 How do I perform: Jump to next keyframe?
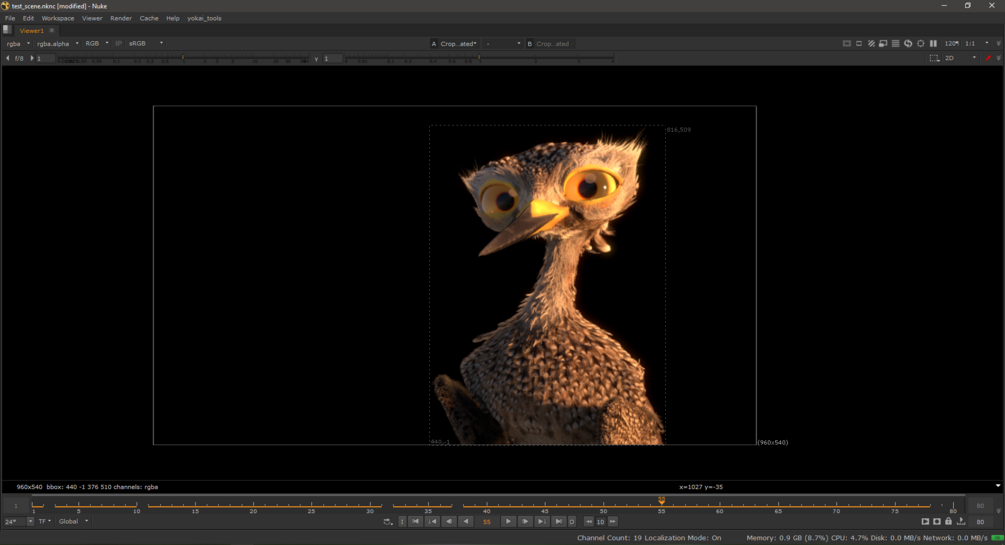[542, 521]
